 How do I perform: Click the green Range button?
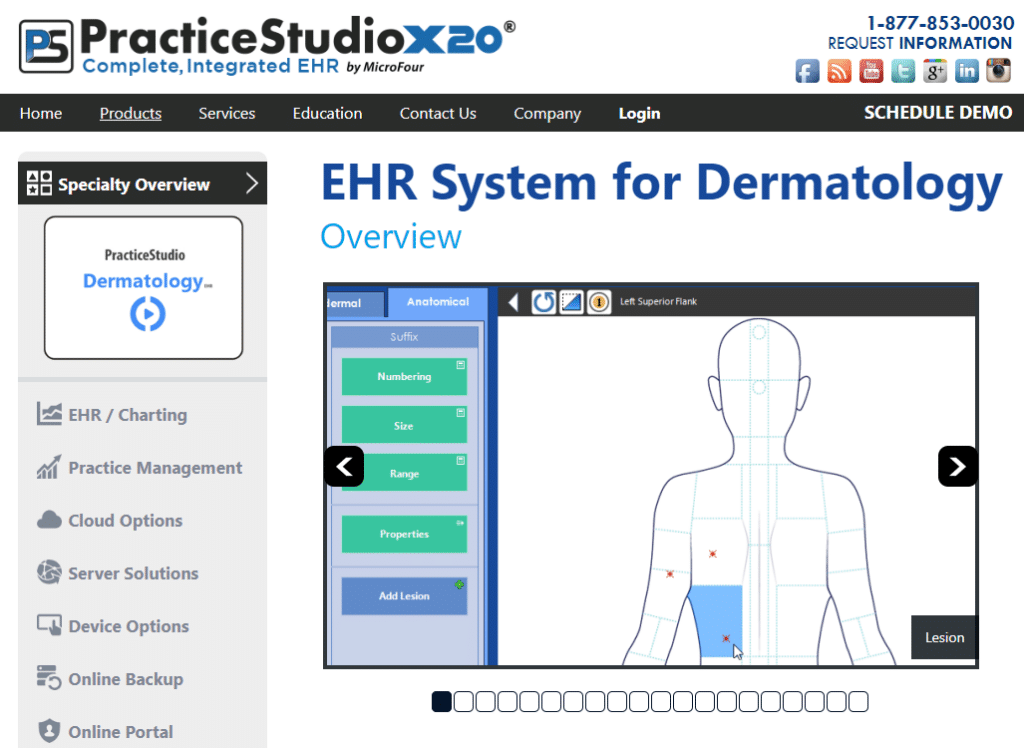[404, 473]
